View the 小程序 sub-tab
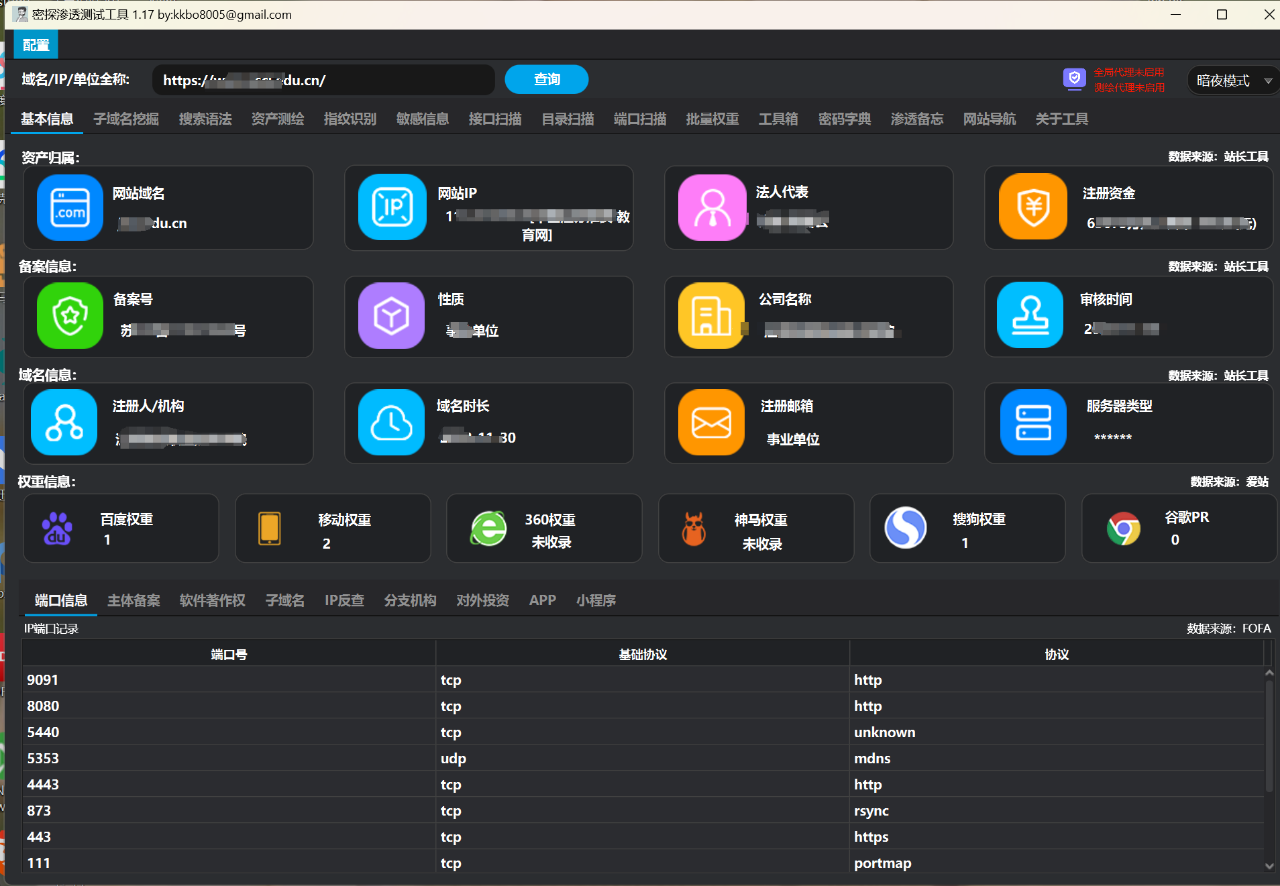 click(596, 601)
